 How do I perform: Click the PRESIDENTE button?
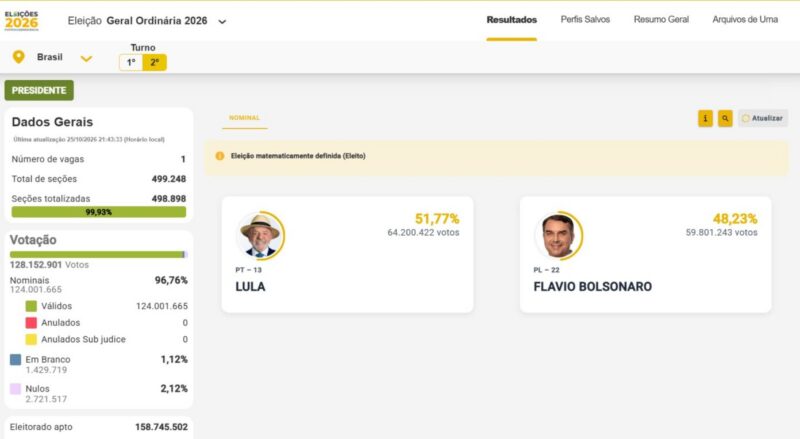(x=39, y=90)
